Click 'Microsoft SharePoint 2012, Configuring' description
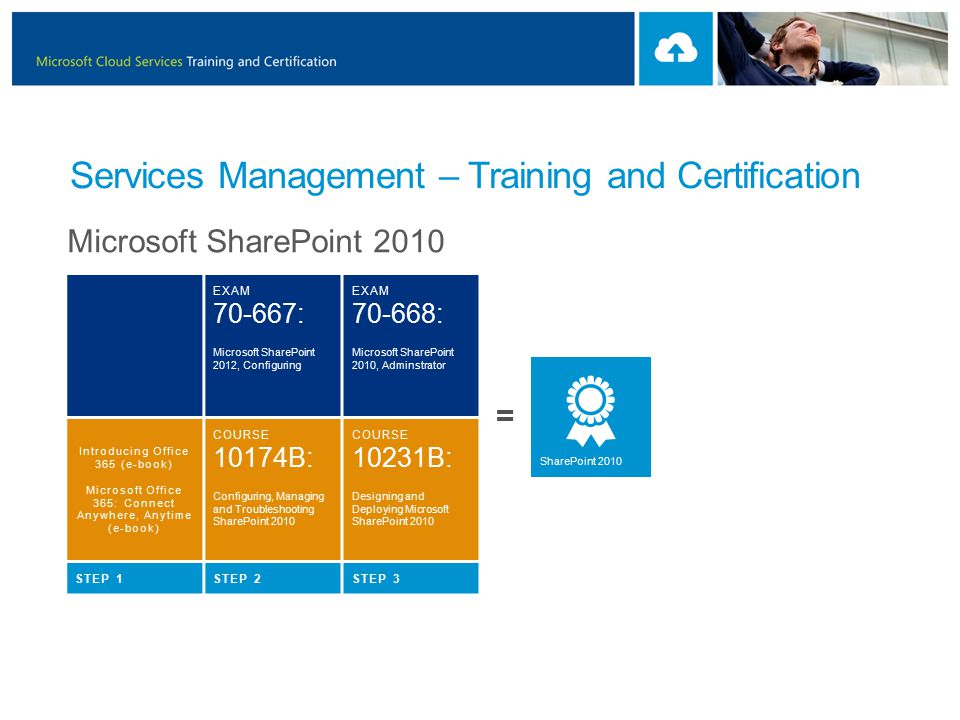Screen dimensions: 960x720 click(264, 359)
